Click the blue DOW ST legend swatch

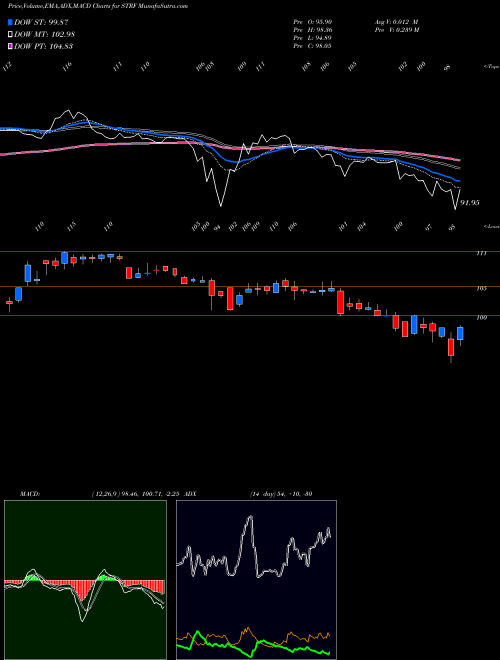(x=11, y=22)
